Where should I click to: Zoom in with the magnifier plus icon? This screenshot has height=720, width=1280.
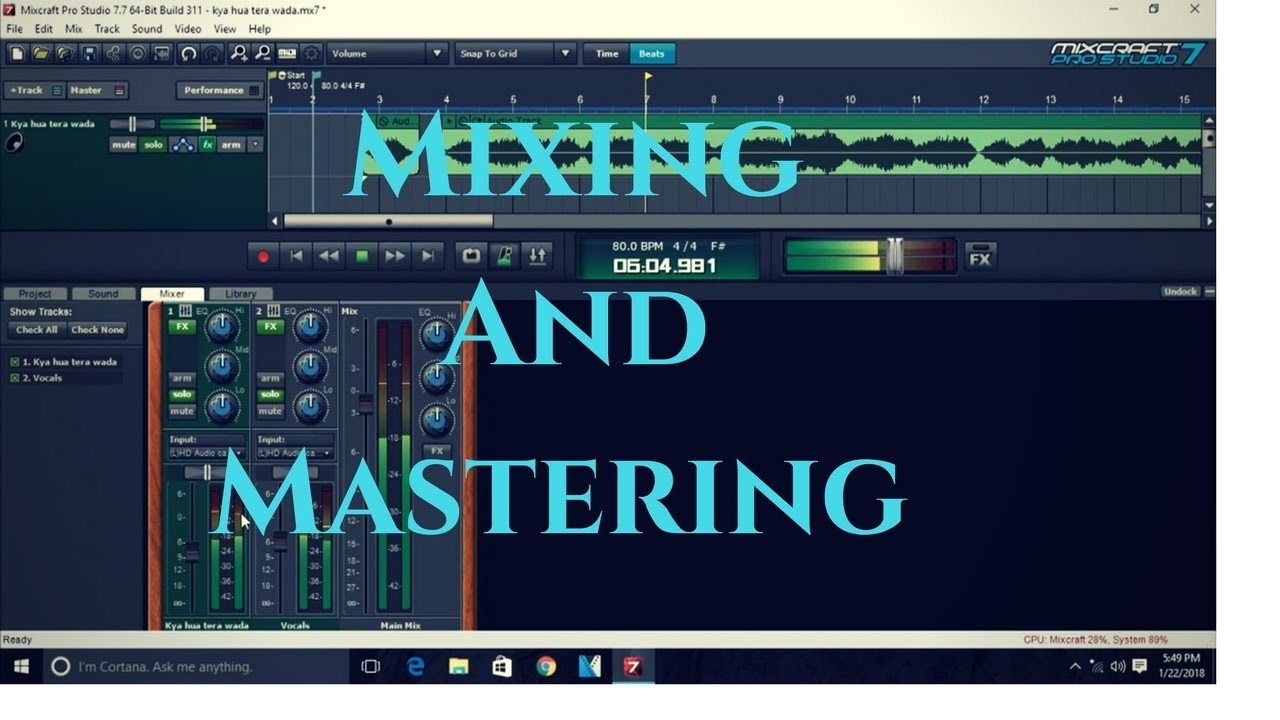pyautogui.click(x=239, y=54)
